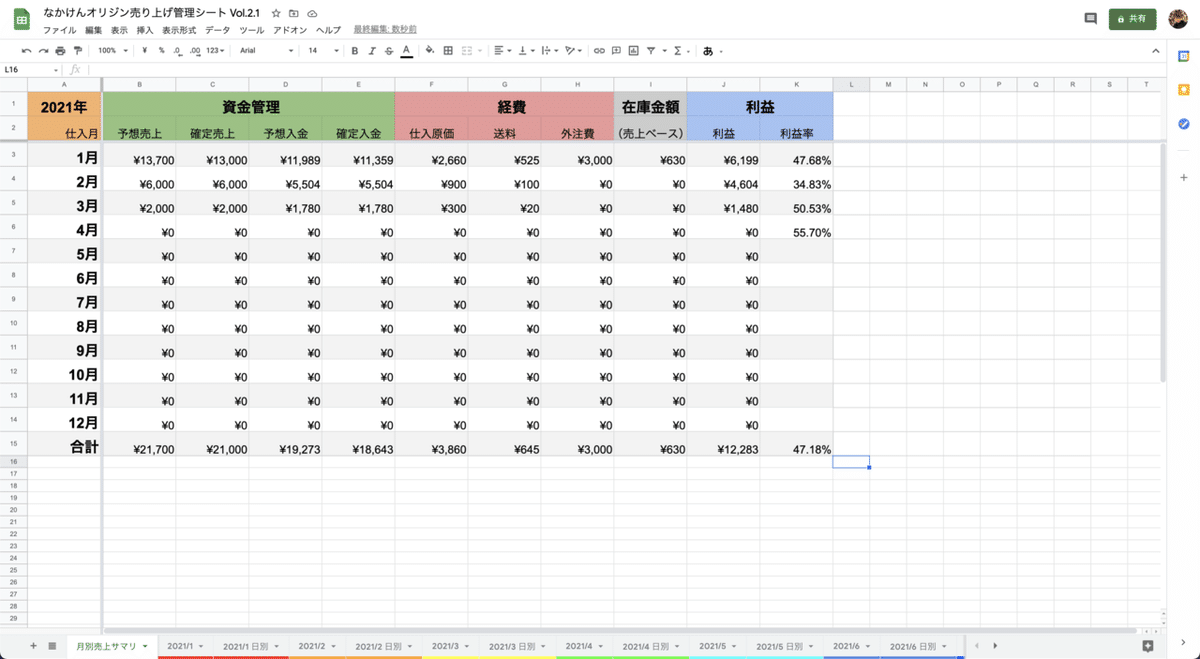Select the paint format roller icon
Image resolution: width=1200 pixels, height=659 pixels.
pos(78,50)
